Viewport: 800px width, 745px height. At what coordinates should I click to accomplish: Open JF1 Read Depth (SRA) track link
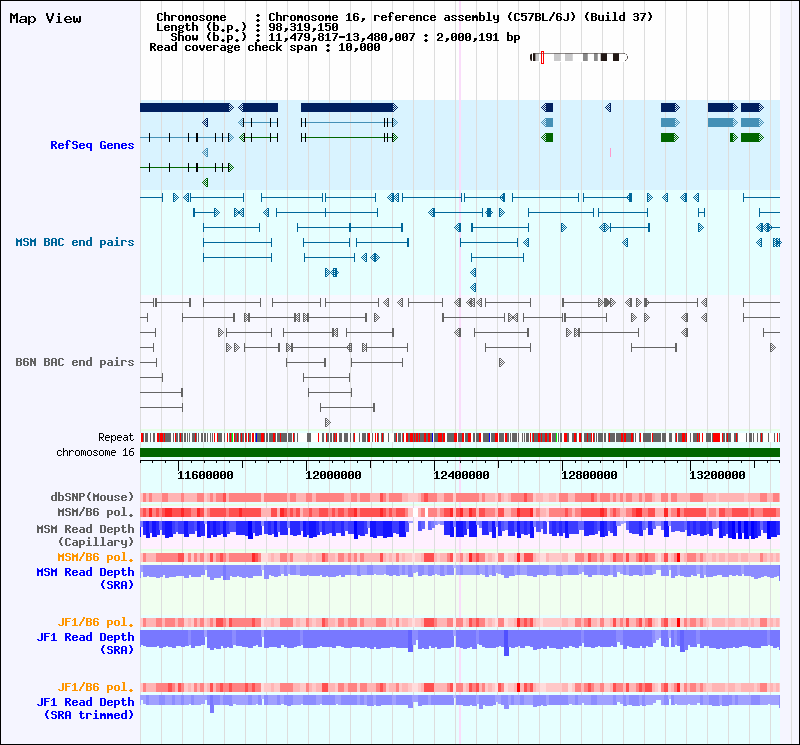pyautogui.click(x=85, y=643)
